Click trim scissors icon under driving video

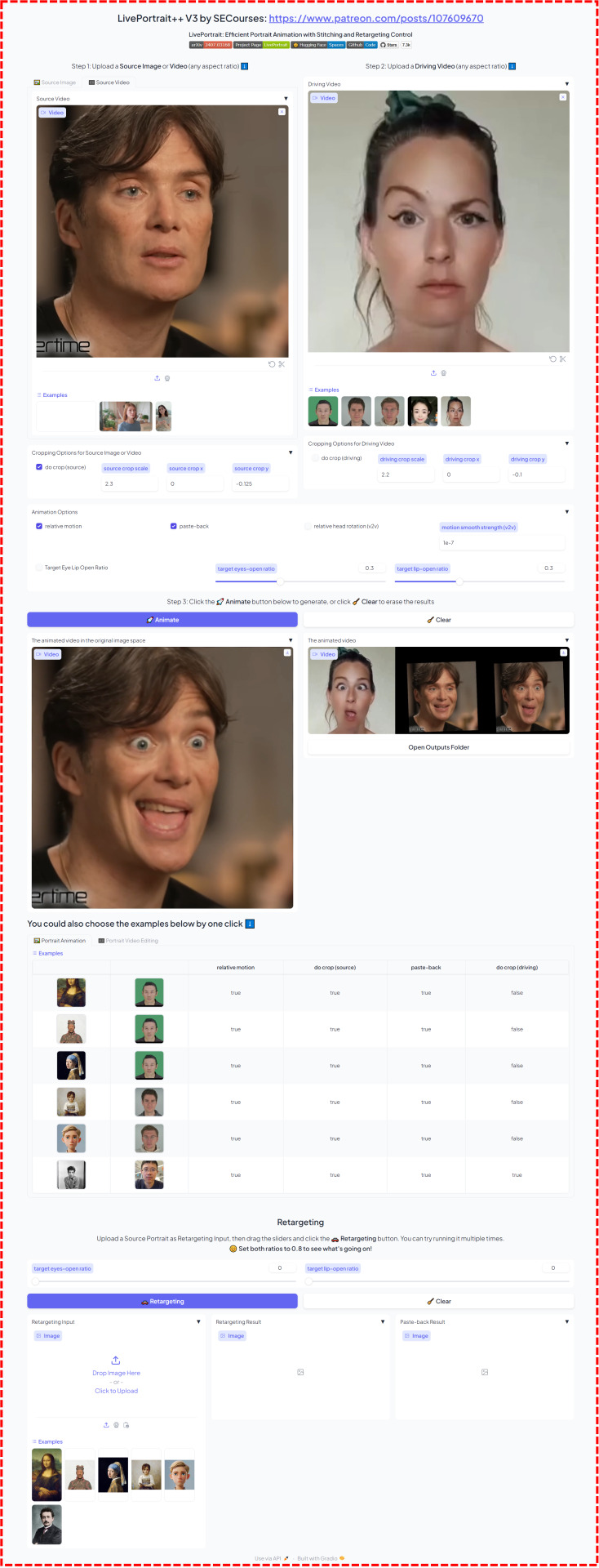(x=562, y=359)
